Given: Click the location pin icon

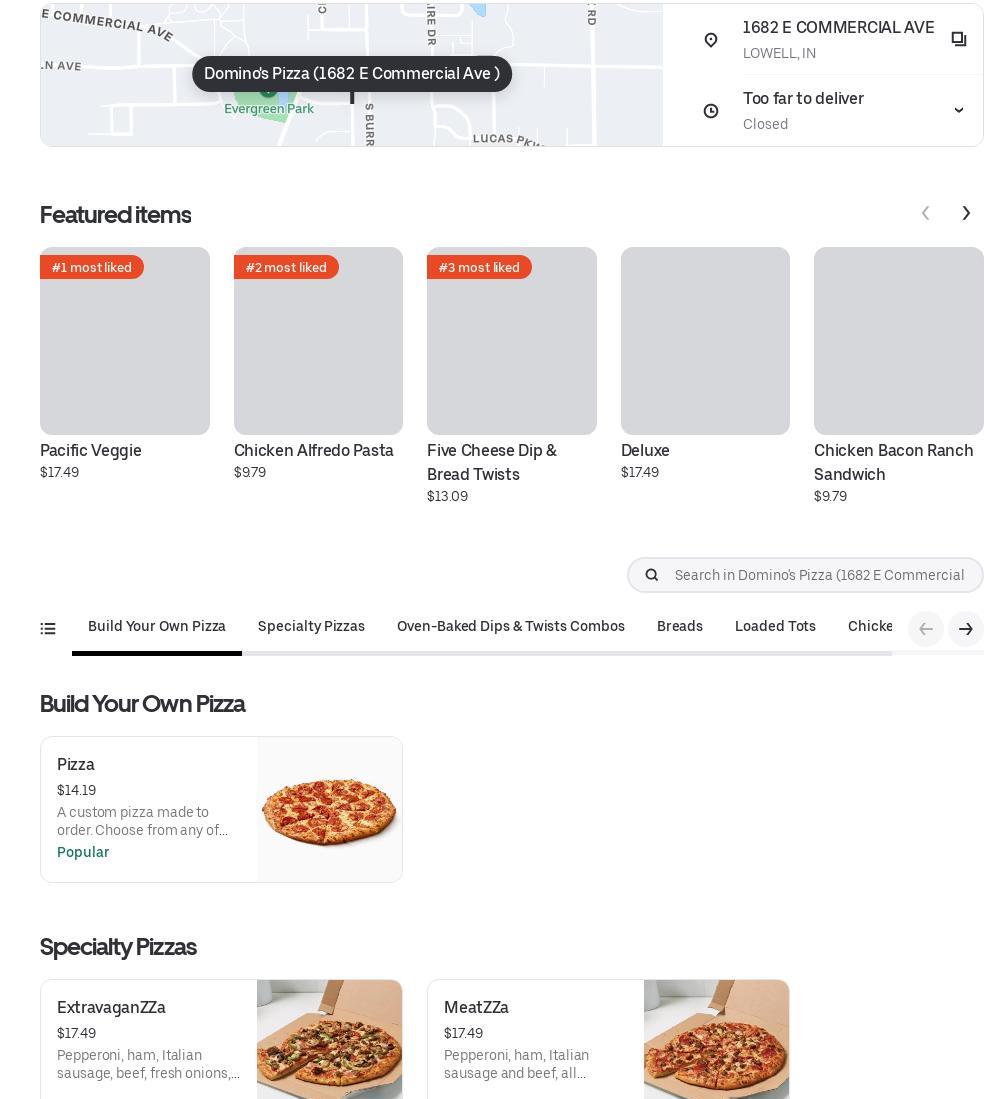Looking at the screenshot, I should pyautogui.click(x=711, y=40).
